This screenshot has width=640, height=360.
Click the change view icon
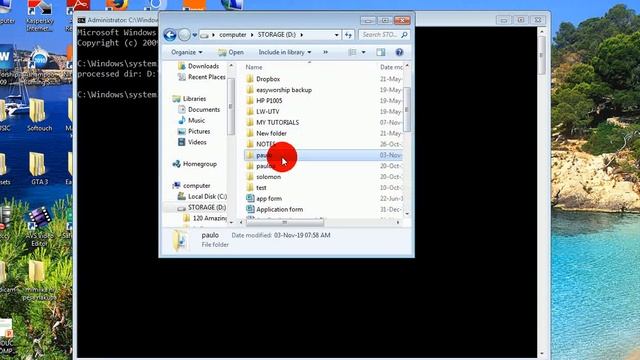coord(352,52)
